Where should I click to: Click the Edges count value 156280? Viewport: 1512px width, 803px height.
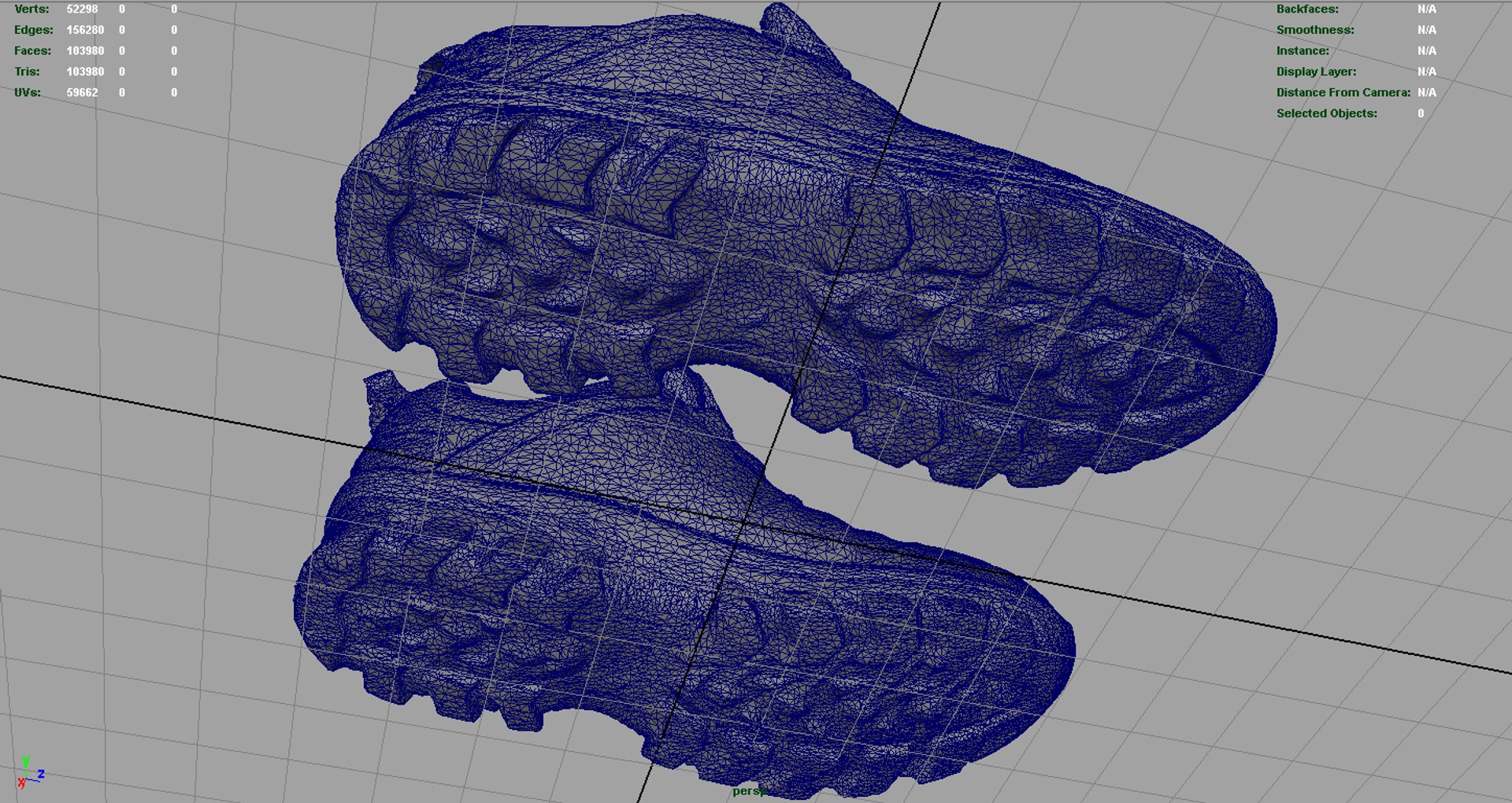point(85,30)
